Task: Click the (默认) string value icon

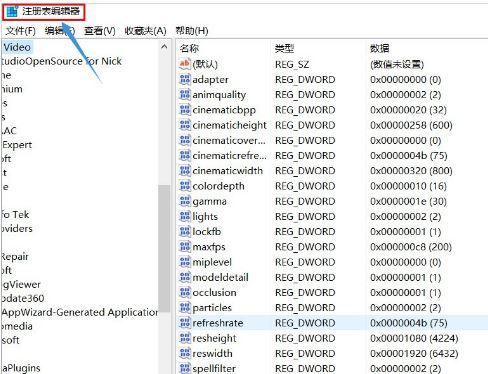Action: coord(185,64)
